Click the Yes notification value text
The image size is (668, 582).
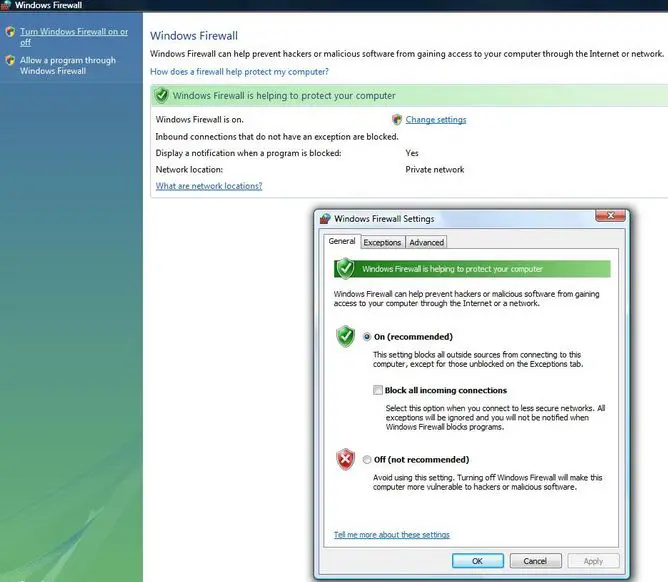(412, 153)
